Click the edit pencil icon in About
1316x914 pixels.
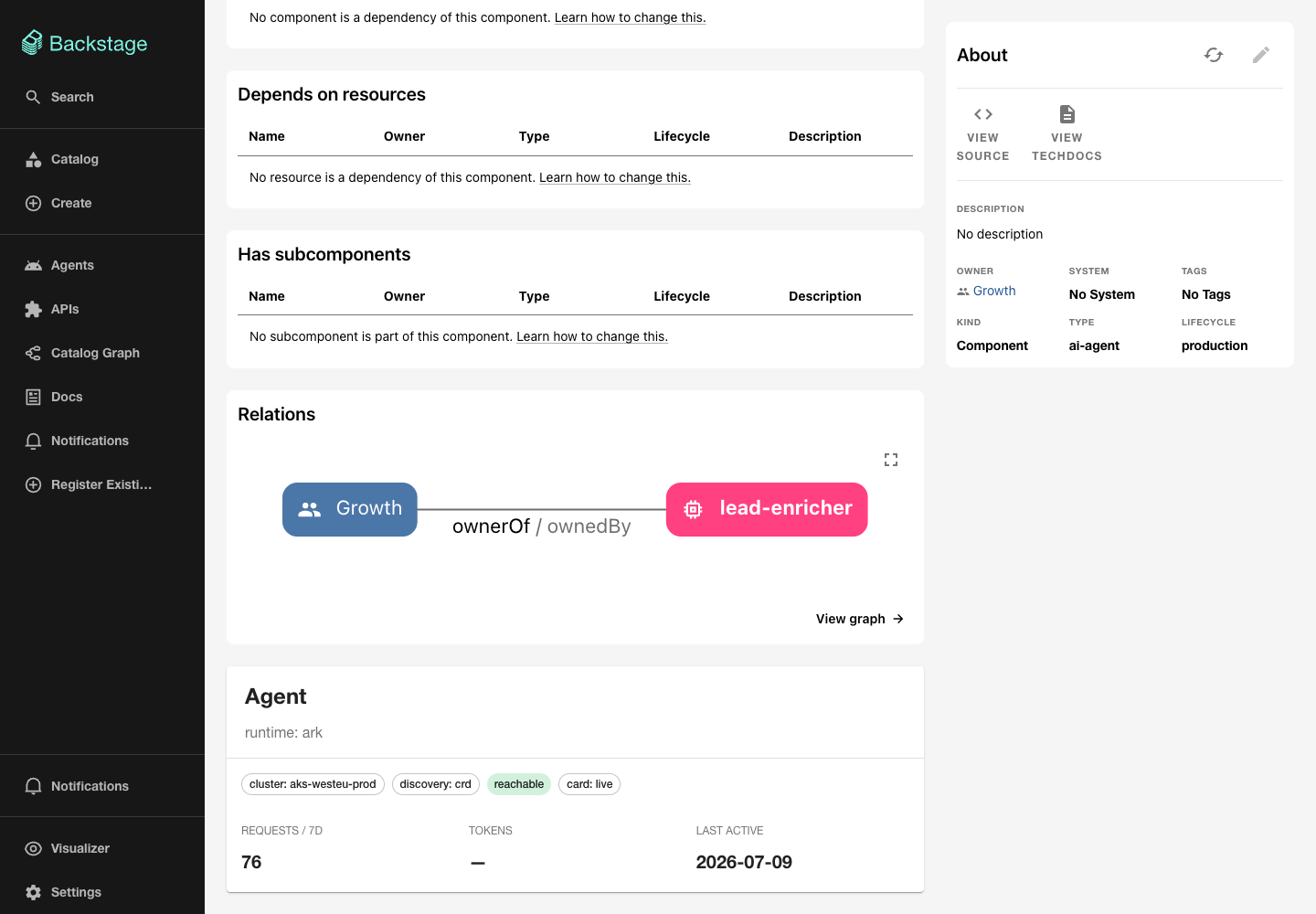[1261, 55]
